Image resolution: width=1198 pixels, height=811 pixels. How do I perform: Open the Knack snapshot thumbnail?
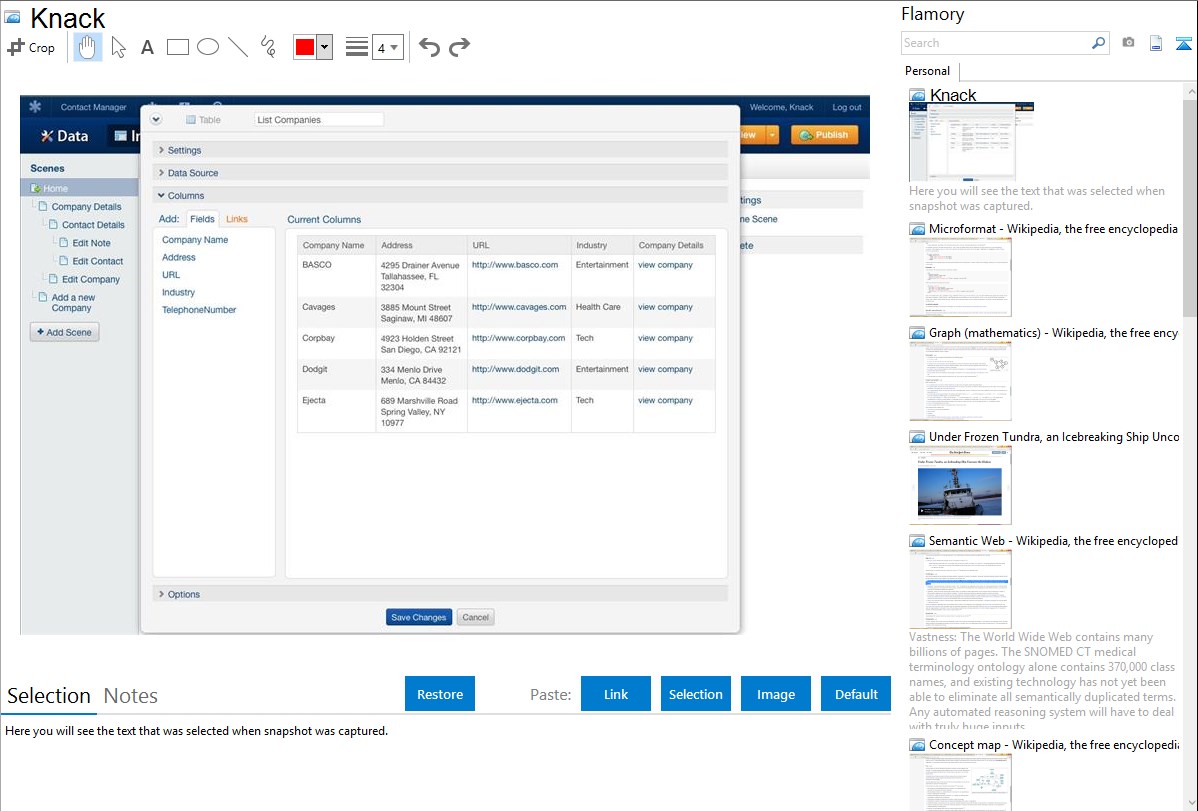click(971, 142)
